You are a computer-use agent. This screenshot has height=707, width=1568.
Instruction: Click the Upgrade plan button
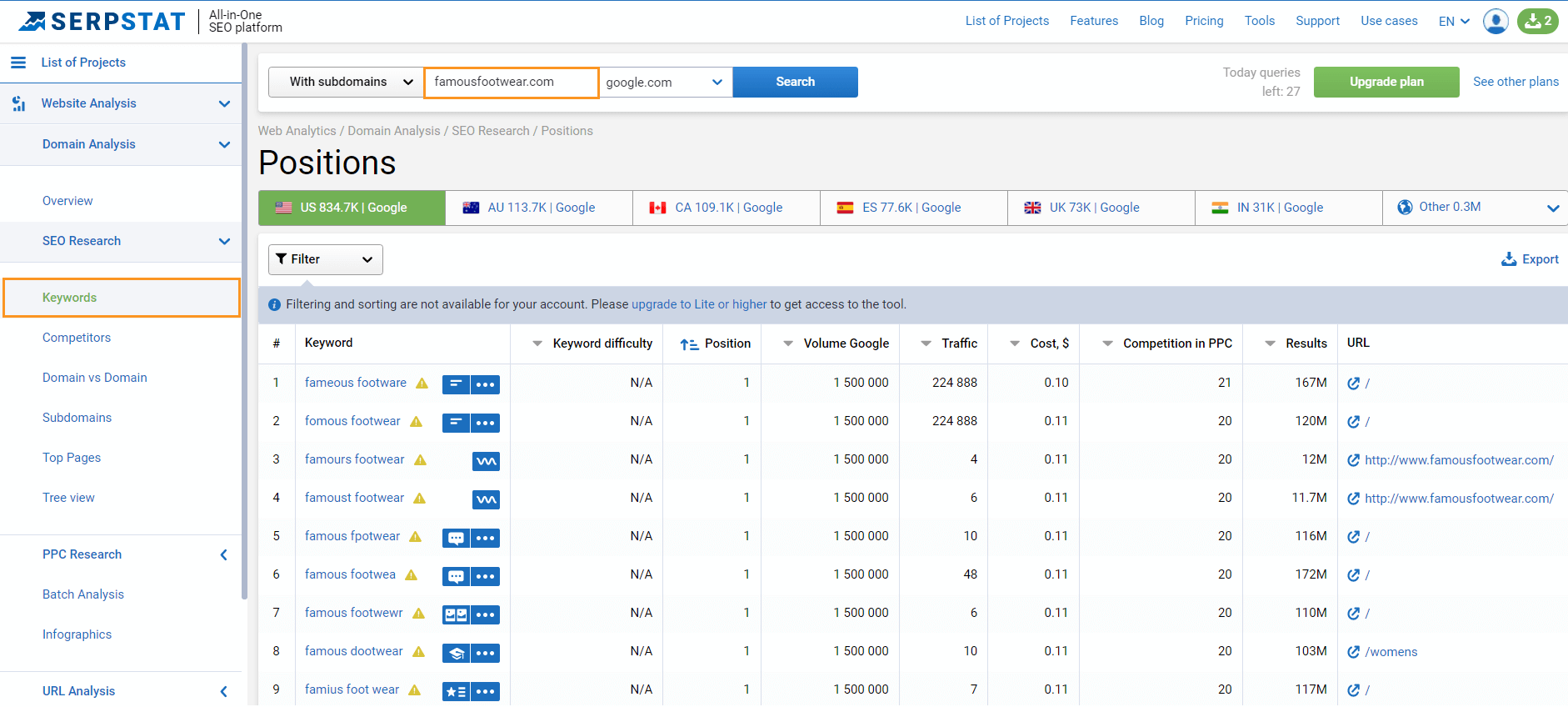(1386, 82)
